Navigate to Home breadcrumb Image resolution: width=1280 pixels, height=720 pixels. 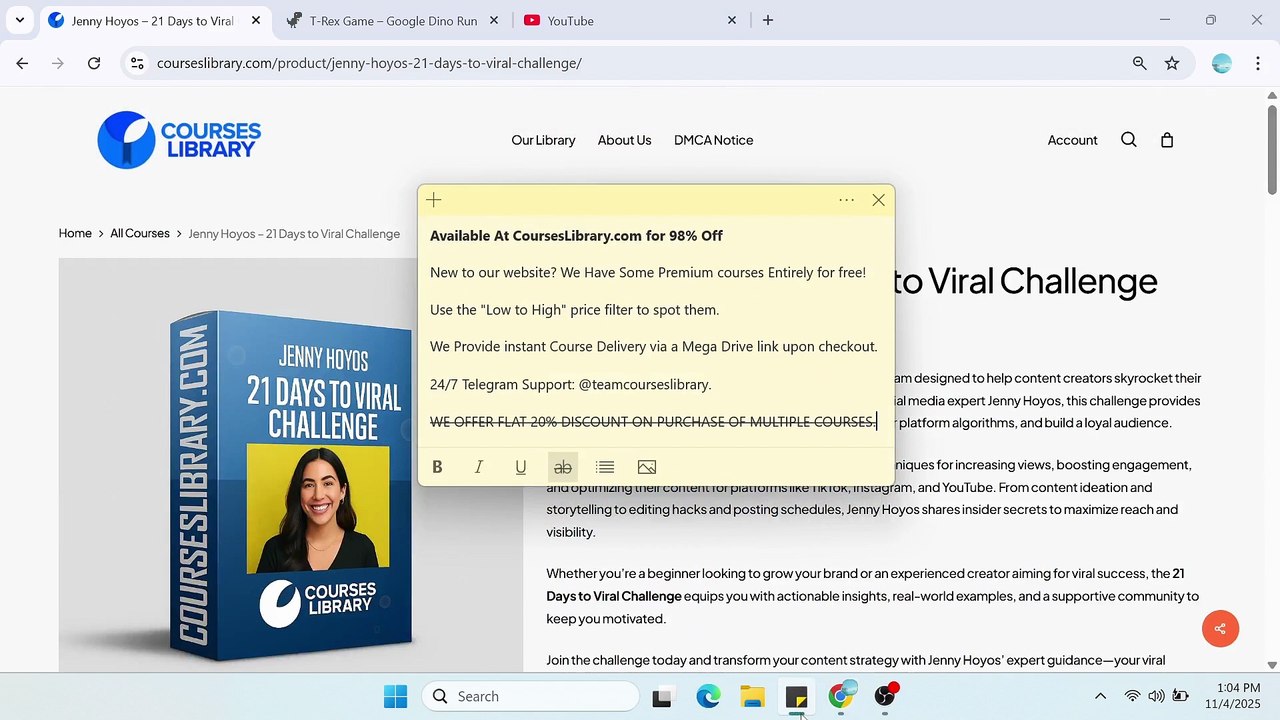[x=75, y=233]
